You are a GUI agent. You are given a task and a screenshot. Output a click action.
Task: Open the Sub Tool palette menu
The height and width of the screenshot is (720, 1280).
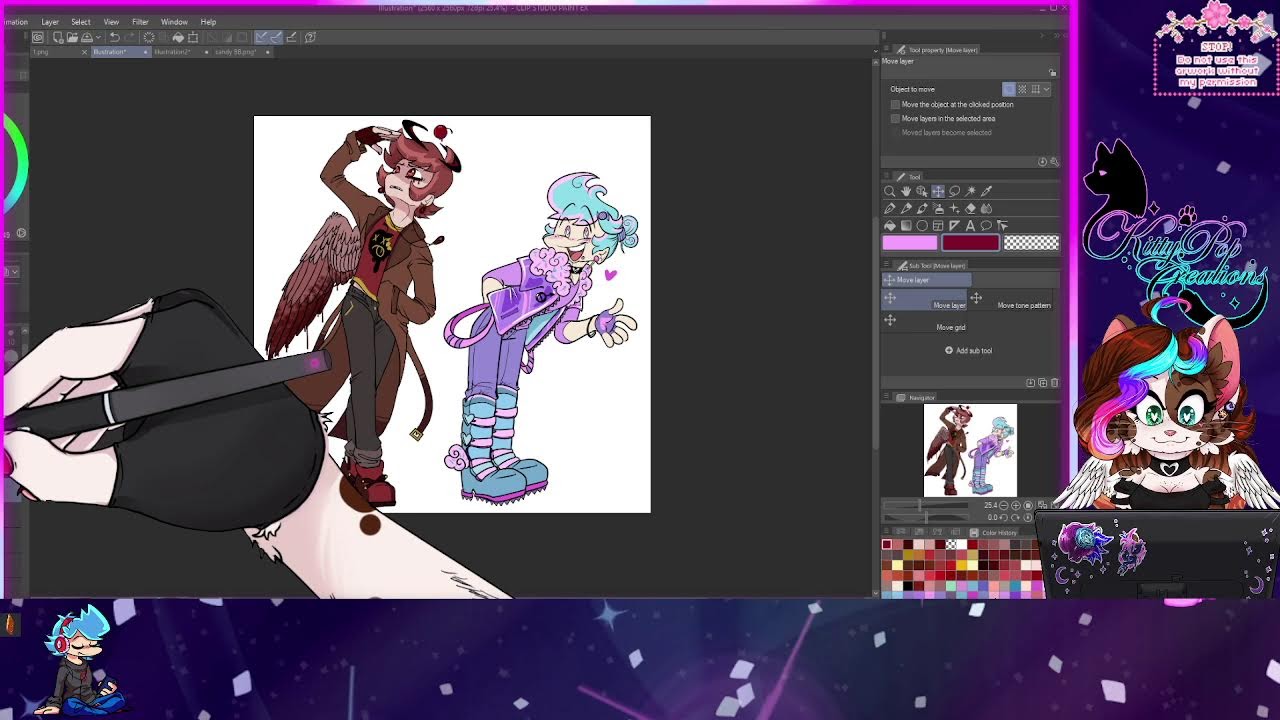886,265
